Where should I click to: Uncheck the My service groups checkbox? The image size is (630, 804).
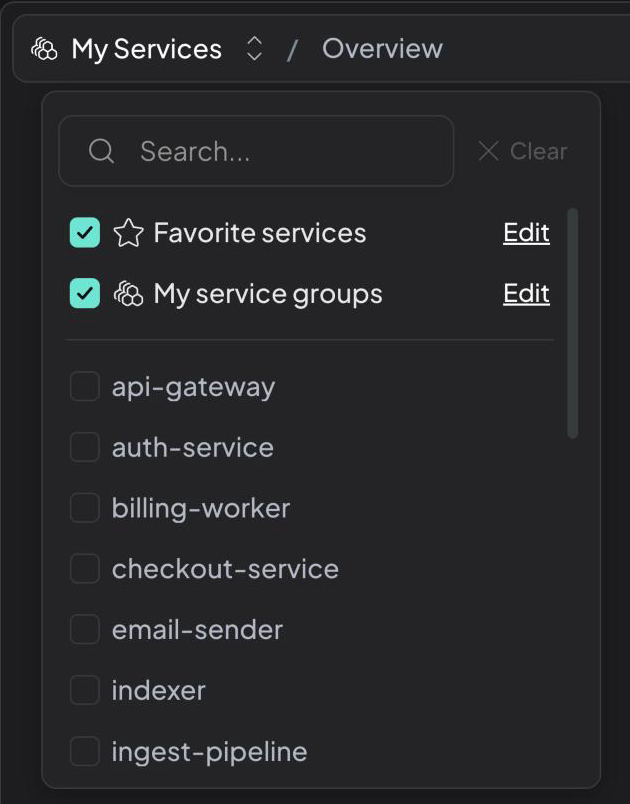85,293
